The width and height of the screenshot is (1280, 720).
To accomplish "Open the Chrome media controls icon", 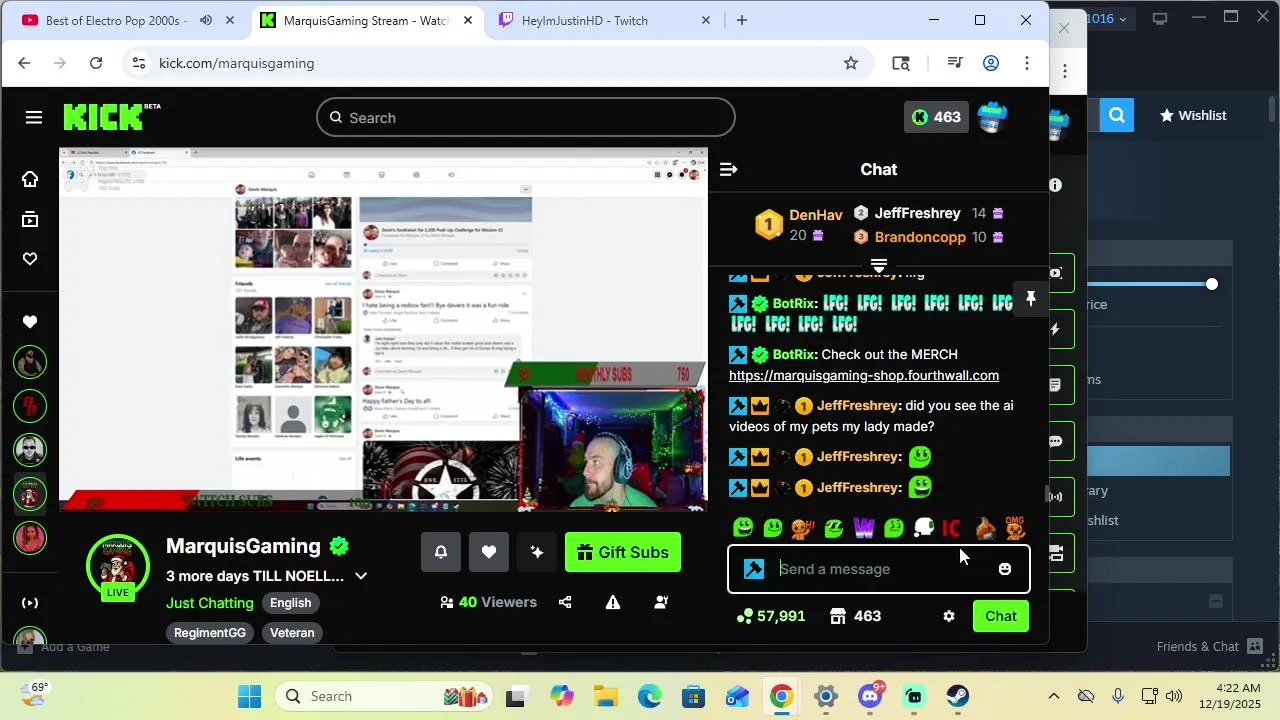I will click(955, 63).
